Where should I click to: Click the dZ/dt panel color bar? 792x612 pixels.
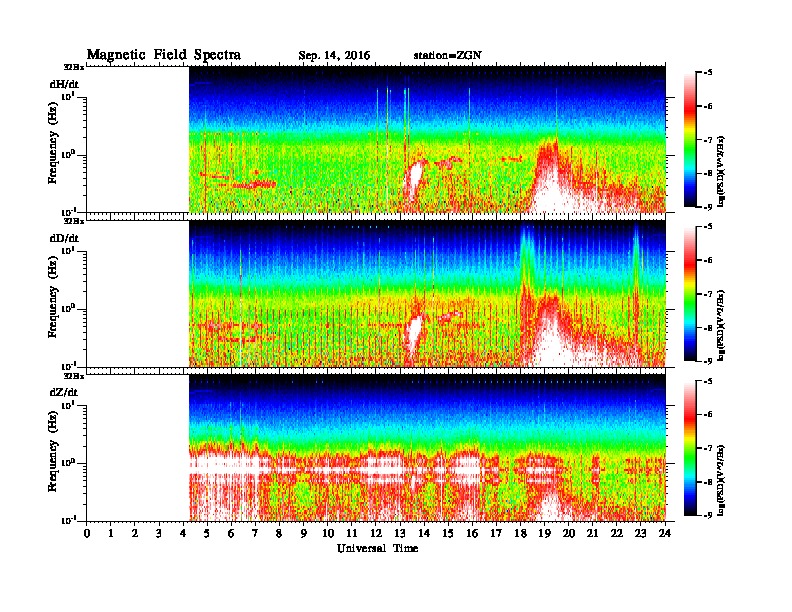pyautogui.click(x=689, y=448)
